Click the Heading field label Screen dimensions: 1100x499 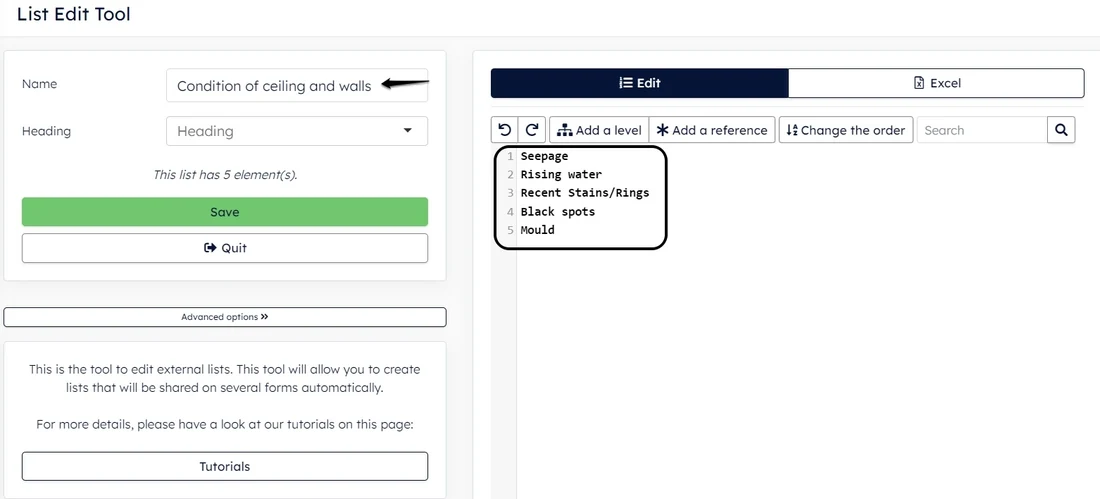pos(46,131)
